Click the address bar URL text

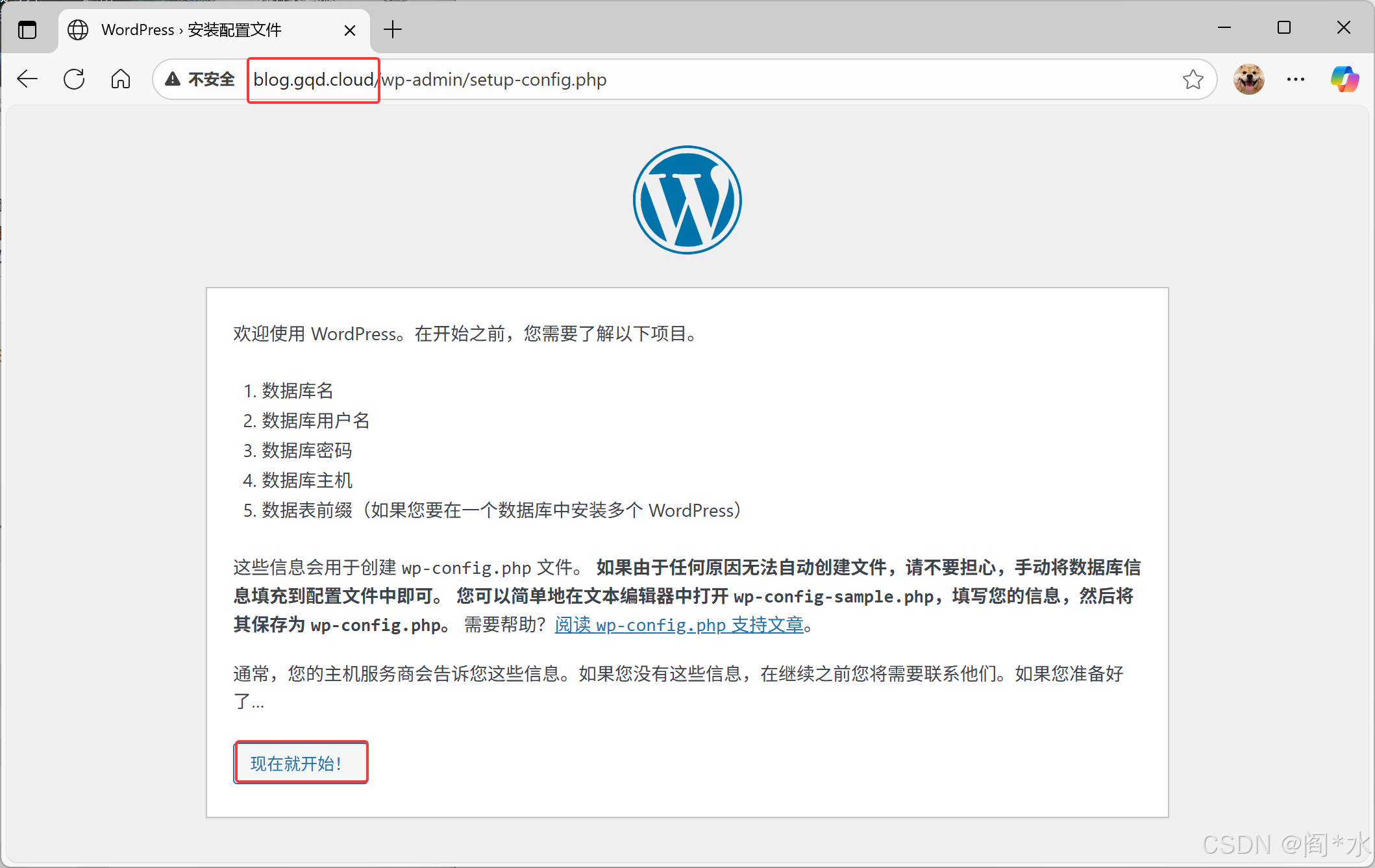tap(494, 79)
